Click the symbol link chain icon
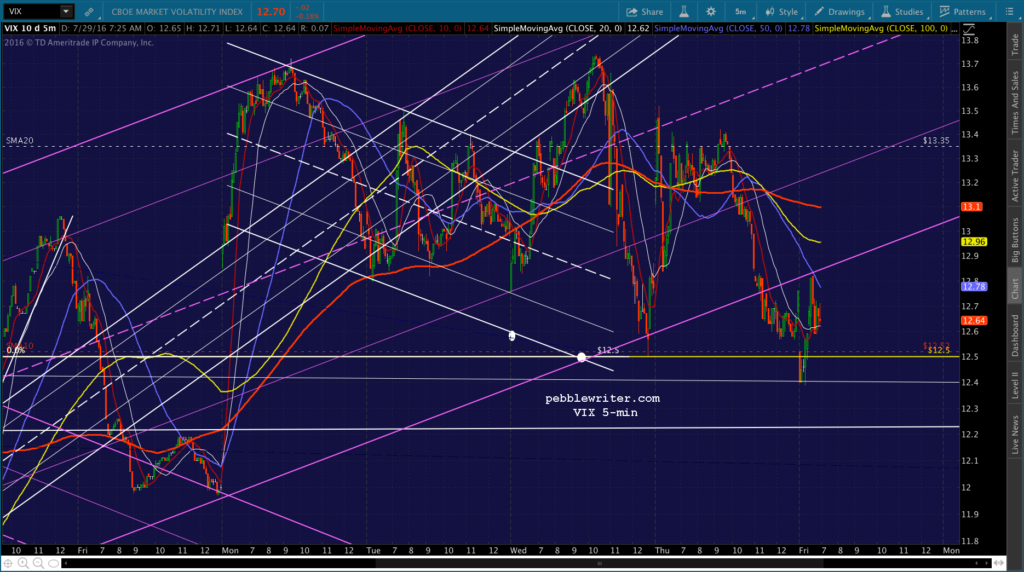 (89, 12)
